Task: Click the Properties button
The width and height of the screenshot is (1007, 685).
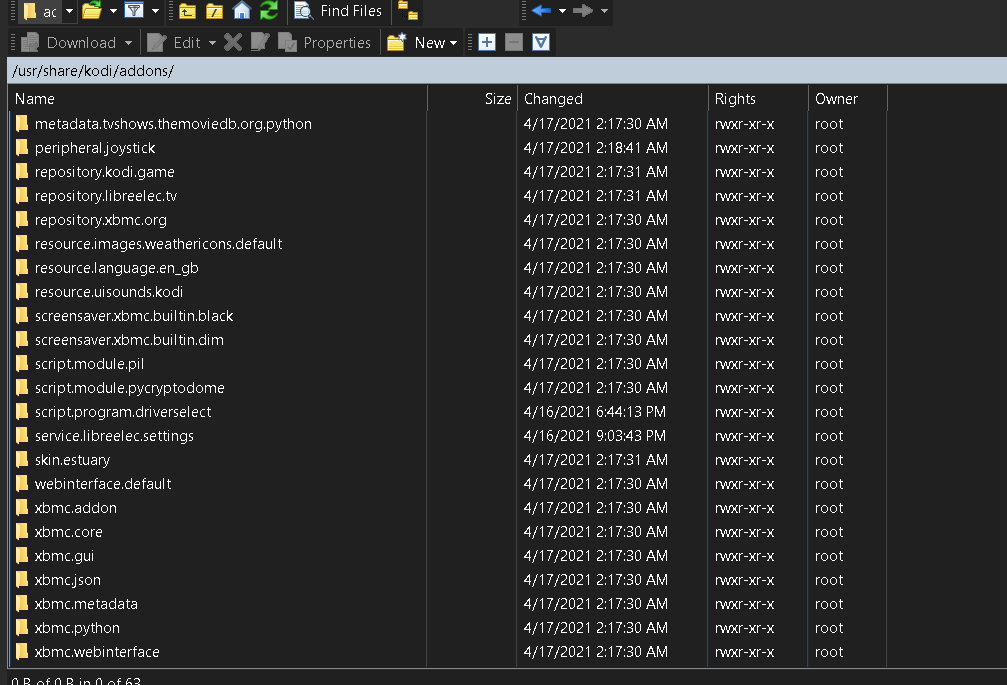Action: [325, 42]
